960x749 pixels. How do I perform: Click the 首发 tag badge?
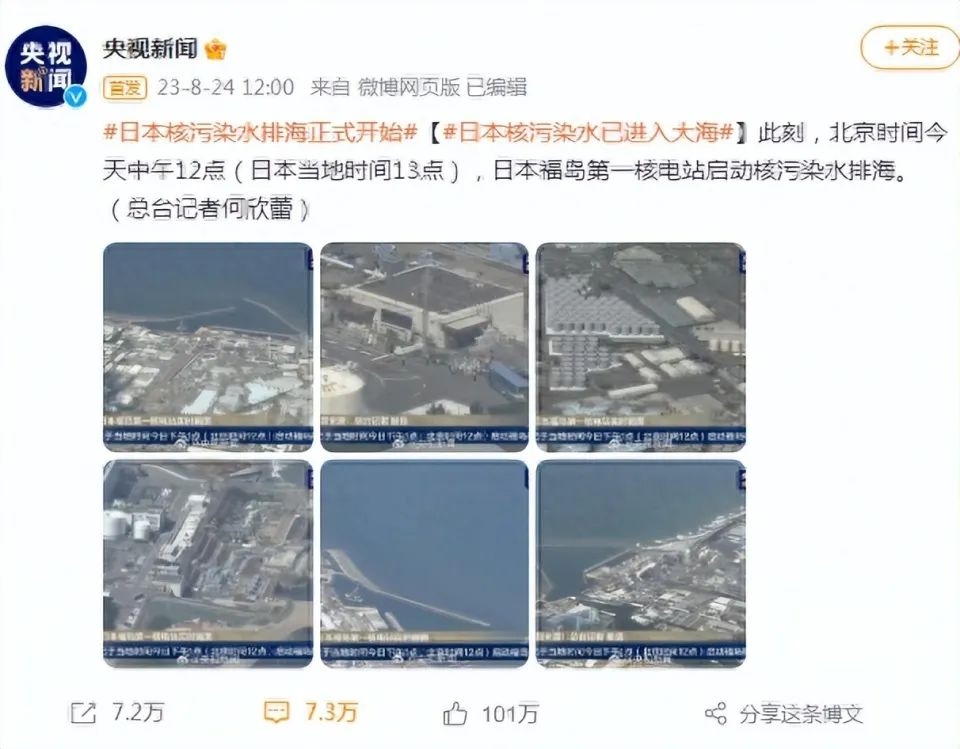point(126,88)
